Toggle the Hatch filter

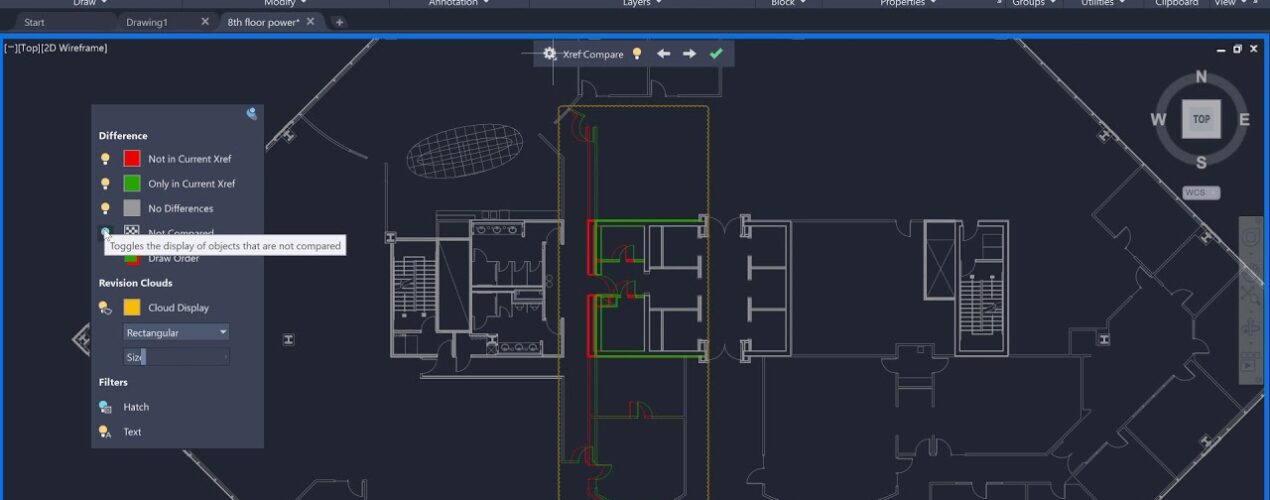tap(105, 407)
